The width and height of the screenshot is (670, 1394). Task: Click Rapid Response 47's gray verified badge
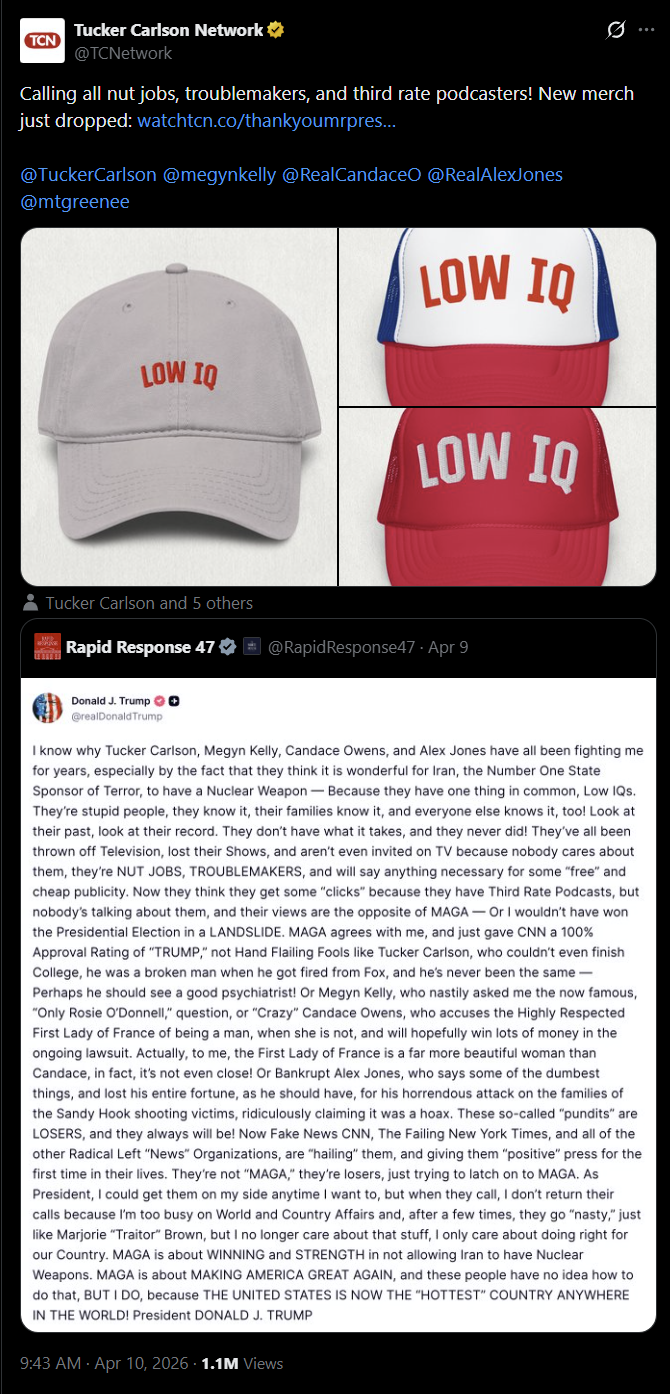pyautogui.click(x=228, y=647)
